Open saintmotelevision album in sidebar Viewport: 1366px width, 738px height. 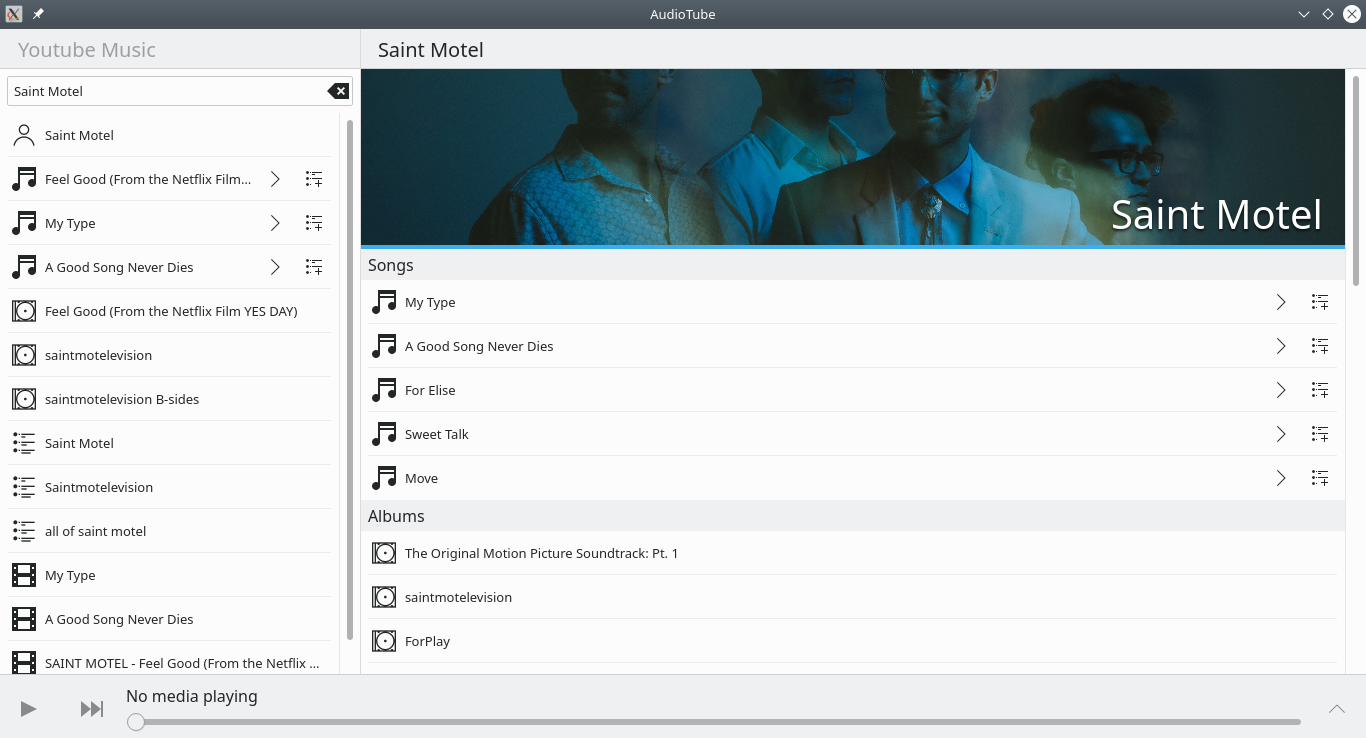(x=170, y=355)
